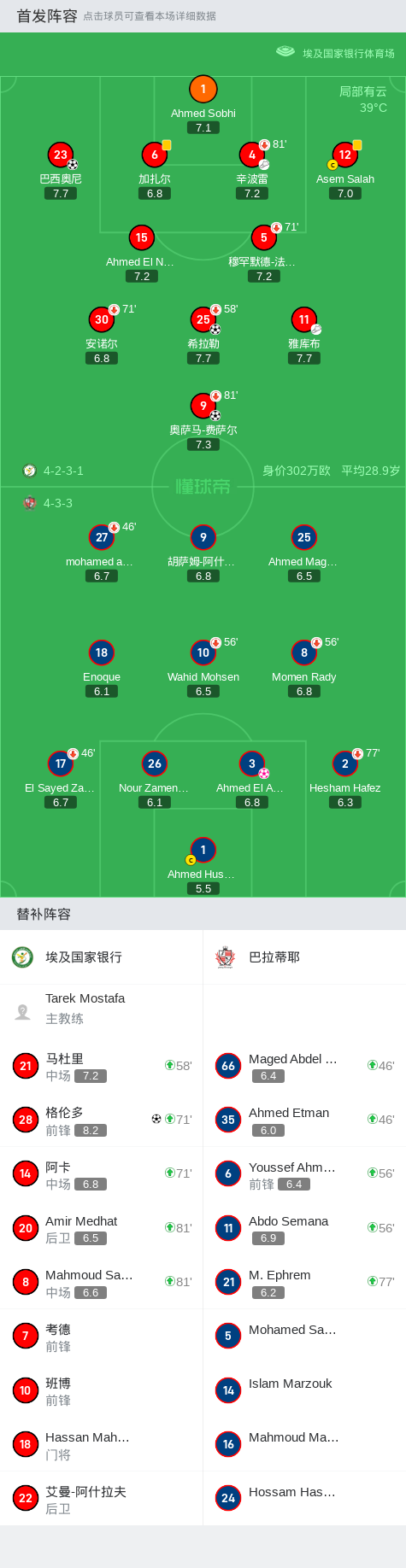Viewport: 406px width, 1568px height.
Task: Tap the stadium icon next to 埃及国家银行体育场
Action: pos(285,52)
